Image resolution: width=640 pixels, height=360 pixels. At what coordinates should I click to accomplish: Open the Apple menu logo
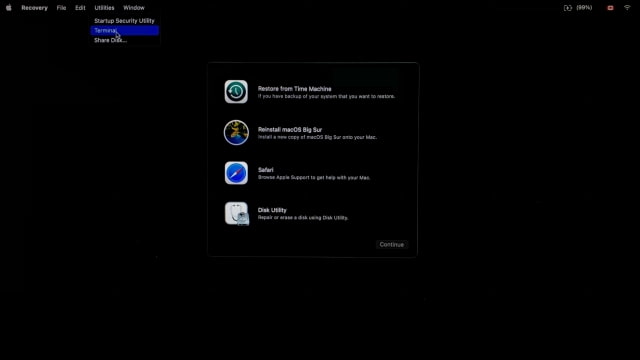point(9,8)
